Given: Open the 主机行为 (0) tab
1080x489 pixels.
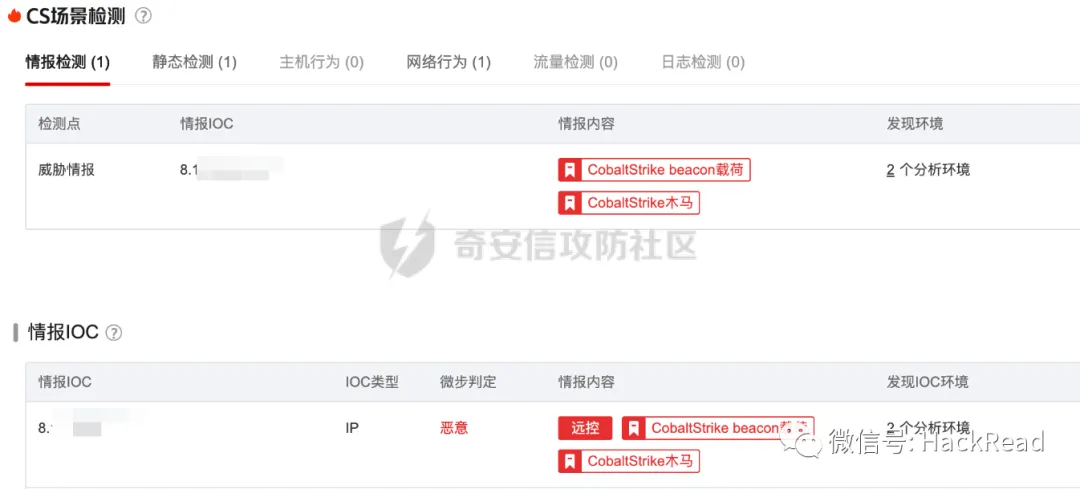Looking at the screenshot, I should pos(322,63).
